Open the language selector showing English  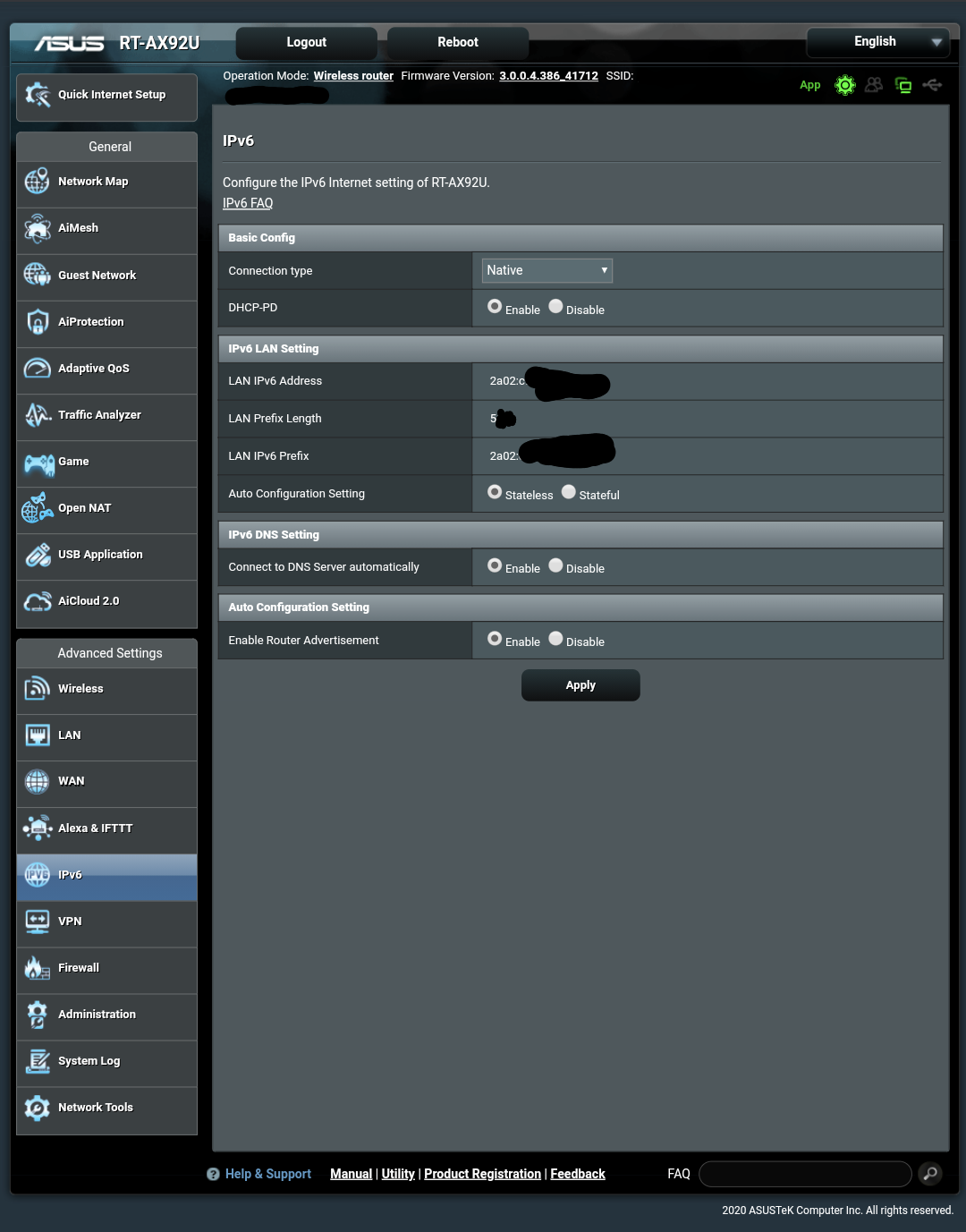(x=877, y=41)
